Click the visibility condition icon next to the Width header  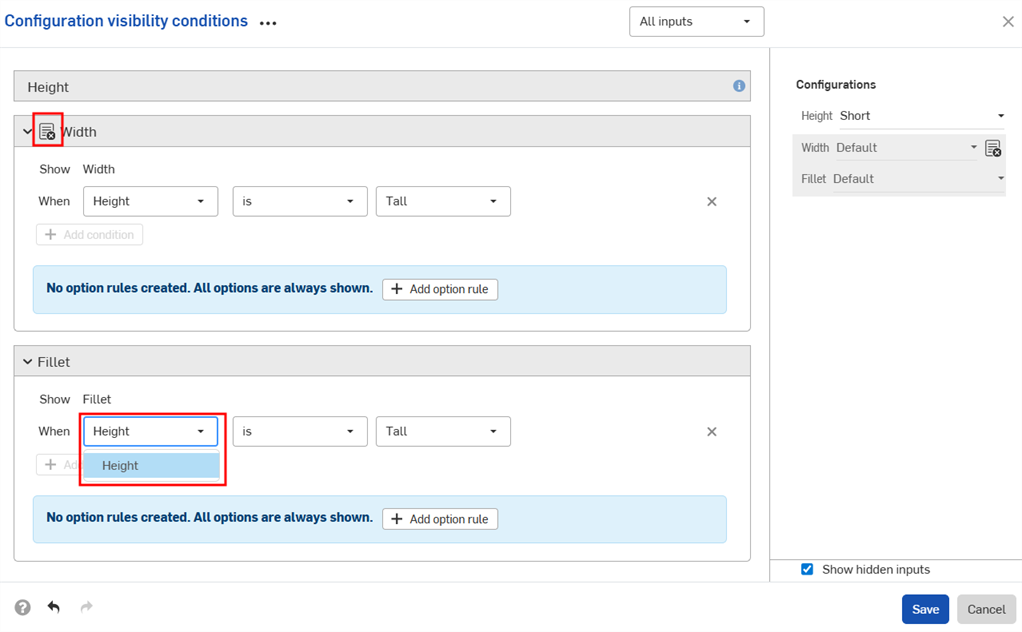click(x=47, y=132)
